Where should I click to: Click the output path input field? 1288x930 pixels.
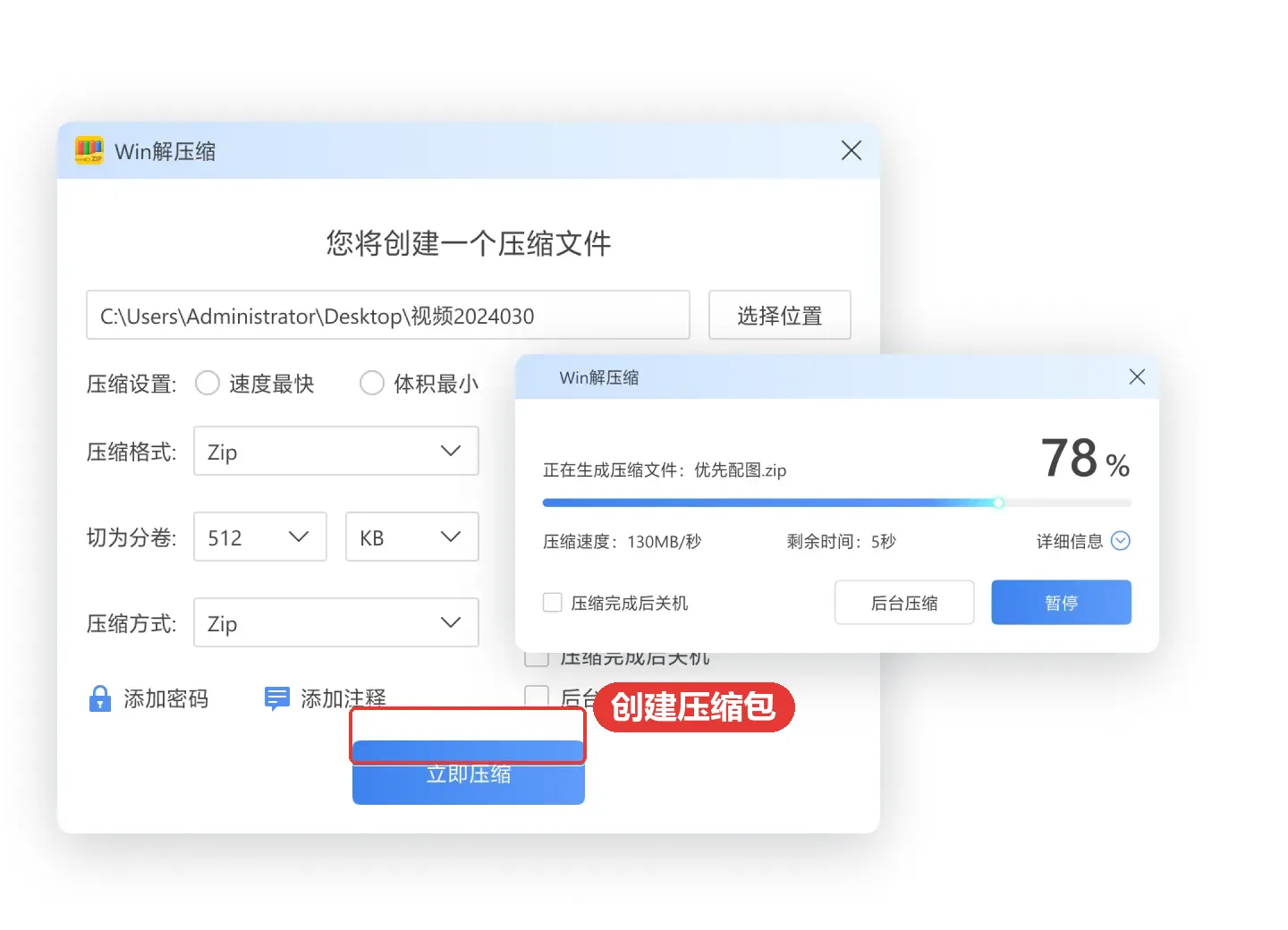(388, 315)
